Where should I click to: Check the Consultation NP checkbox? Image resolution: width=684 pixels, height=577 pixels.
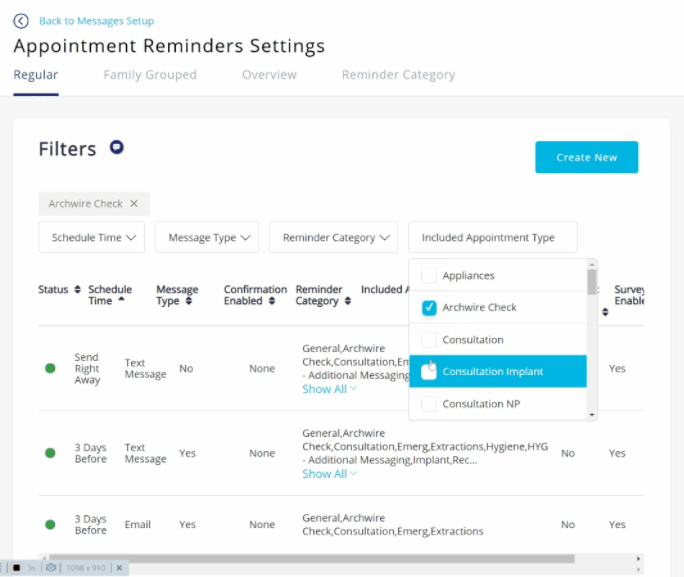click(x=429, y=404)
